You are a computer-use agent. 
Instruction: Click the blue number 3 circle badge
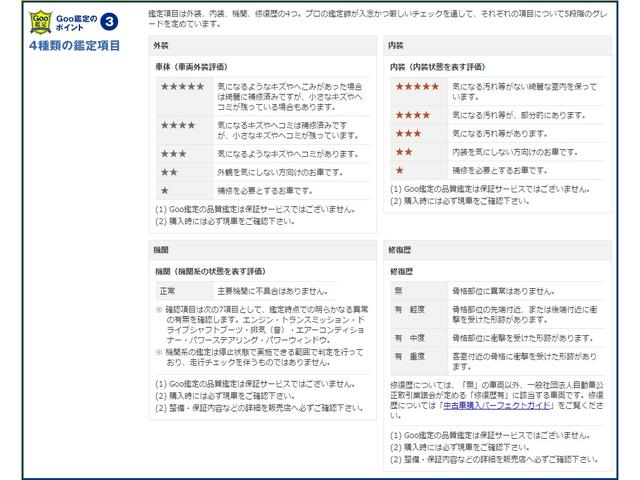(x=109, y=20)
